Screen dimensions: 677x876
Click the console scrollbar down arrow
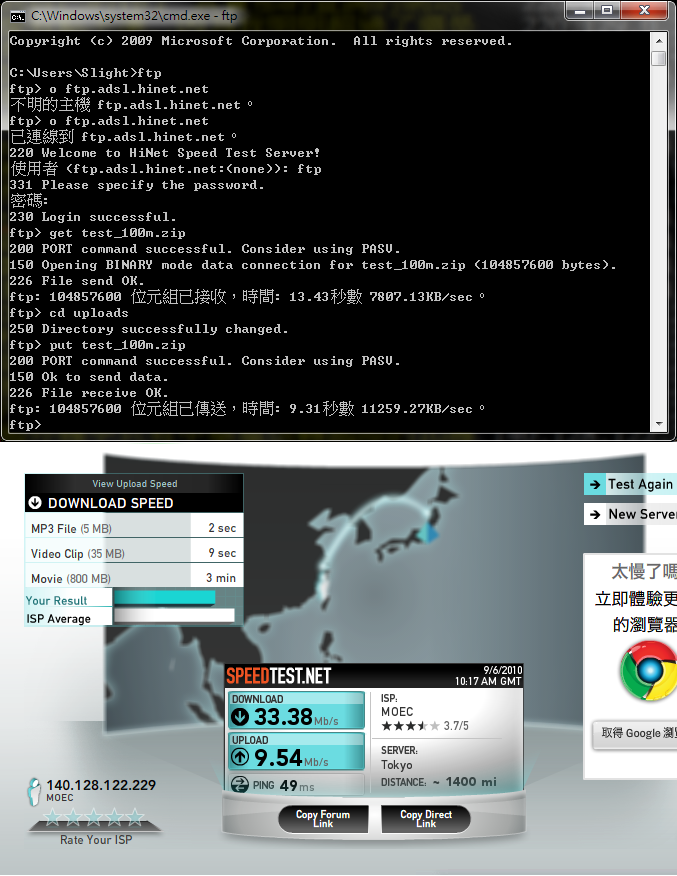point(659,424)
